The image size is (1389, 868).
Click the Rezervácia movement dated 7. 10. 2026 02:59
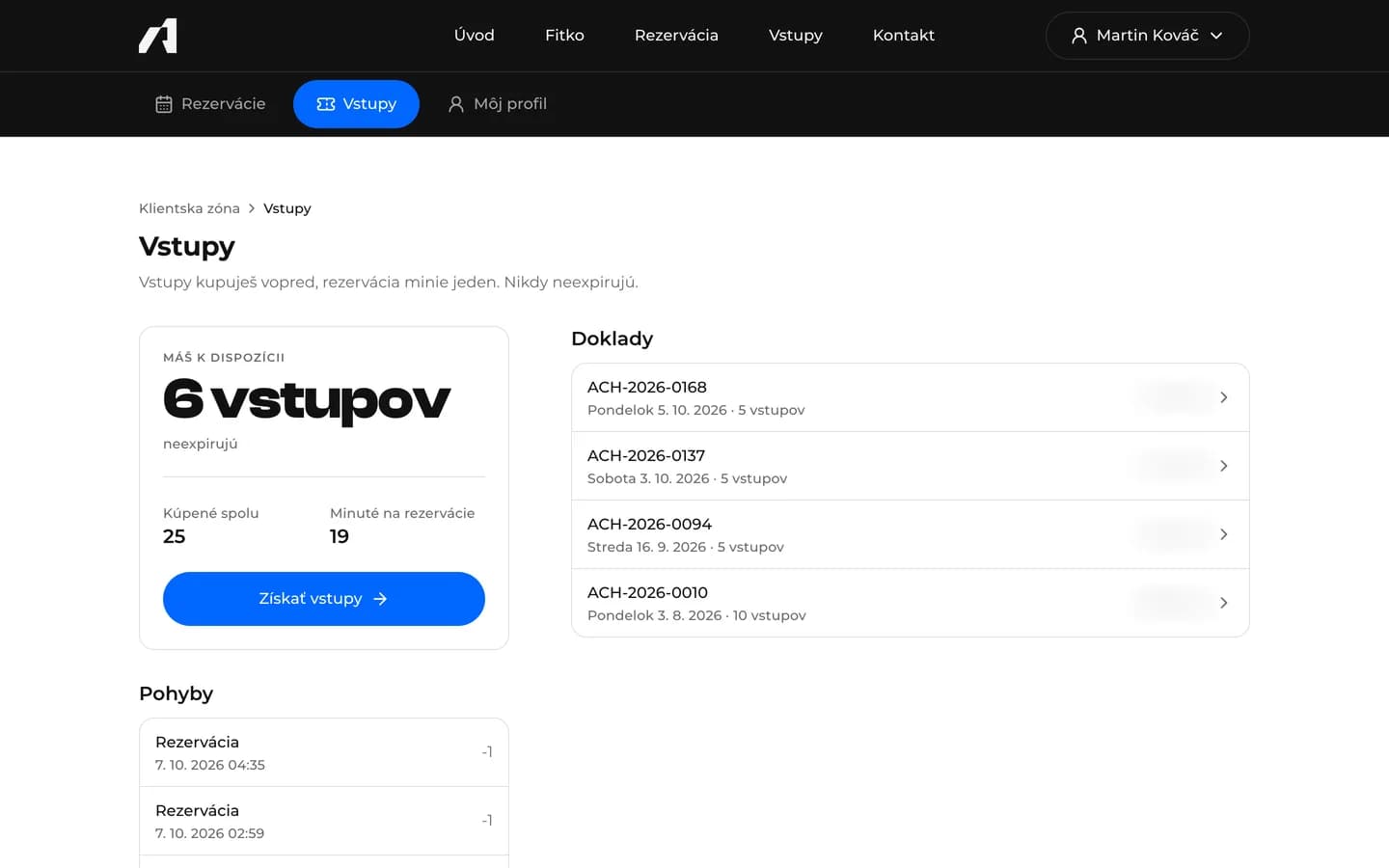(x=324, y=821)
